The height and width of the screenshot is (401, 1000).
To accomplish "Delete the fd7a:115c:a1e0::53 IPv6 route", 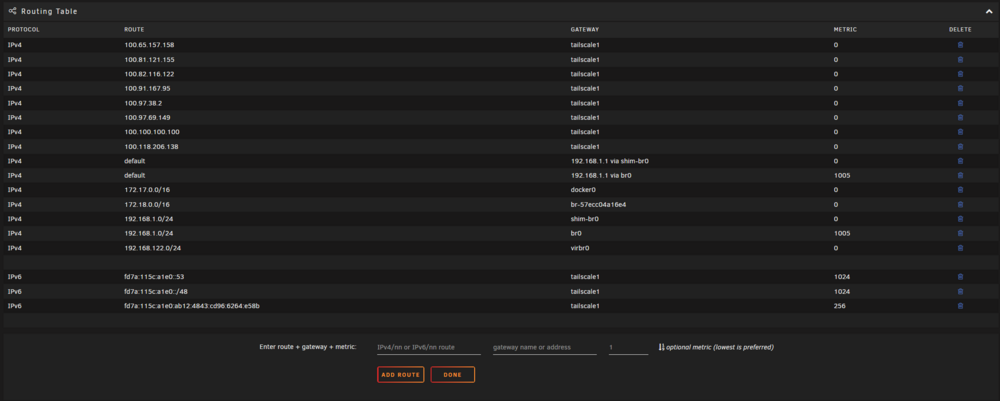I will 960,277.
